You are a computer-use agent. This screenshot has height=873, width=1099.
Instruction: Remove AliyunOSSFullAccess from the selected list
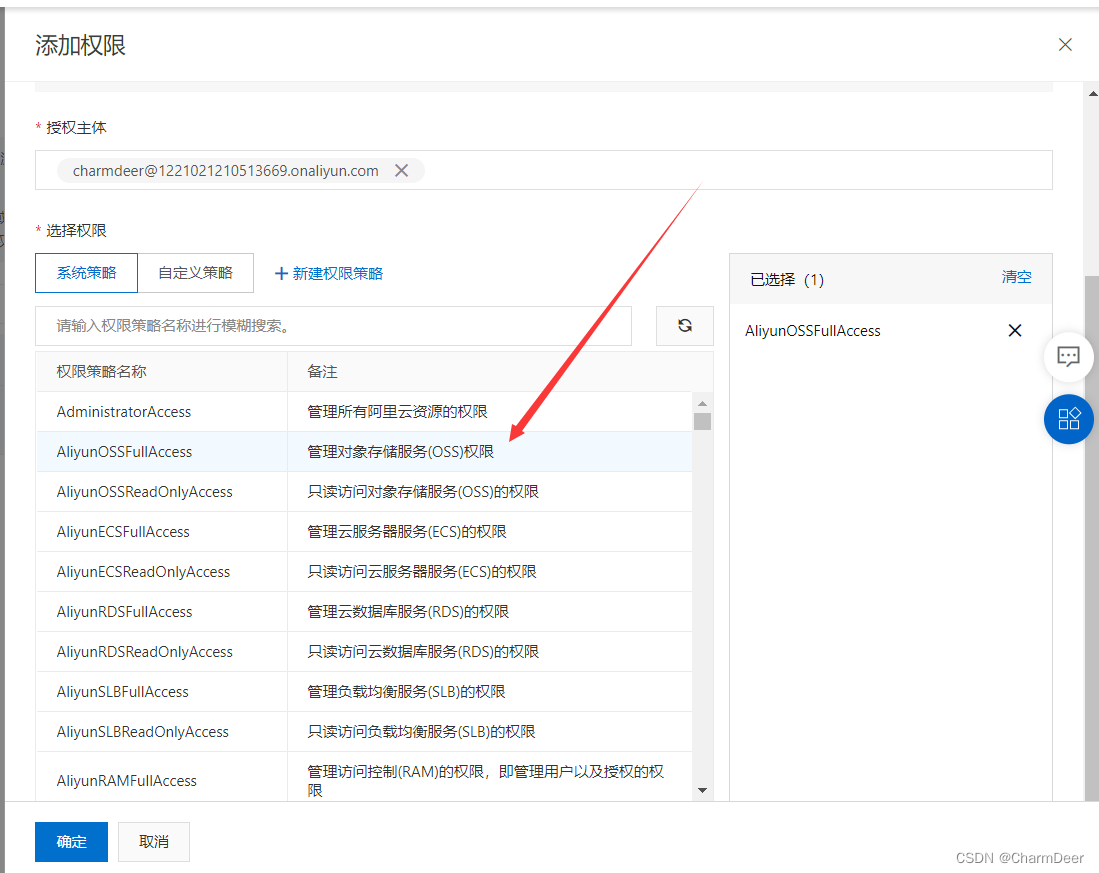click(x=1014, y=331)
